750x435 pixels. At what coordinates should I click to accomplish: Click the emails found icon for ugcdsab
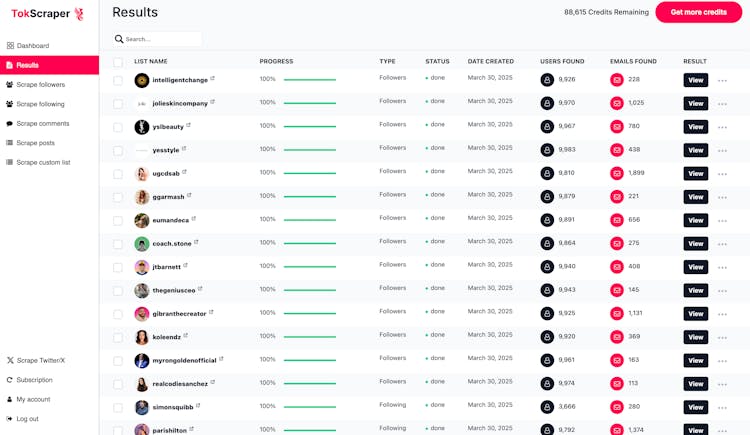pyautogui.click(x=617, y=173)
